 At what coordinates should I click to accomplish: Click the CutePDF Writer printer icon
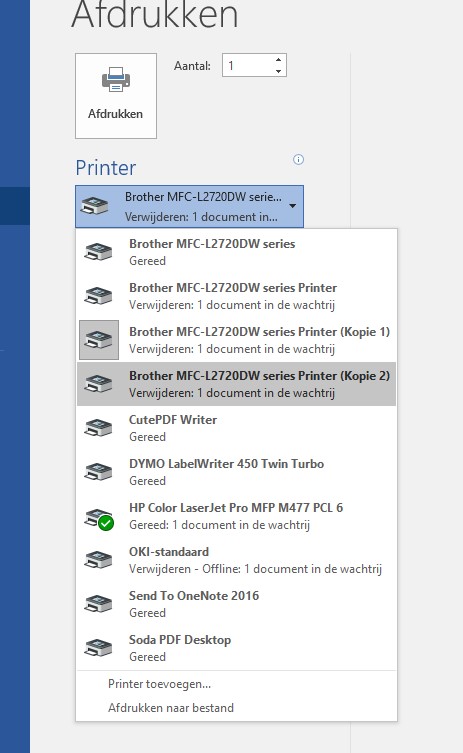click(x=98, y=428)
